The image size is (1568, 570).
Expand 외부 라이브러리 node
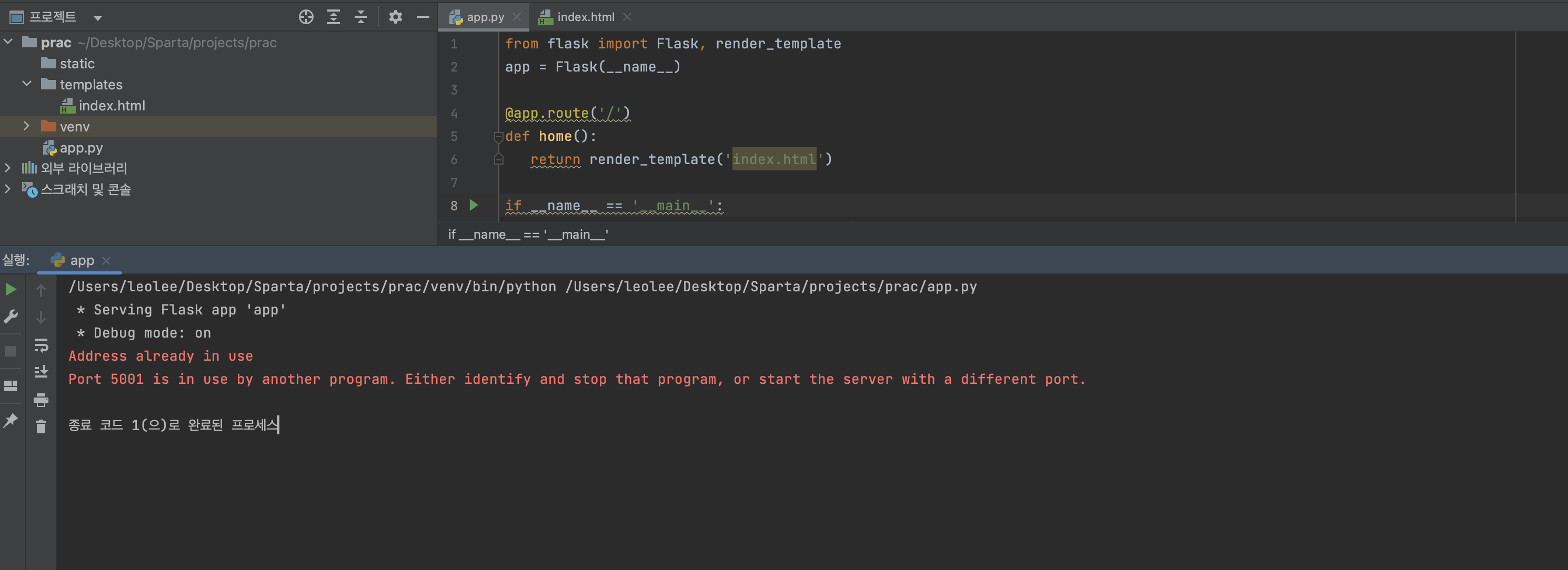click(x=8, y=168)
